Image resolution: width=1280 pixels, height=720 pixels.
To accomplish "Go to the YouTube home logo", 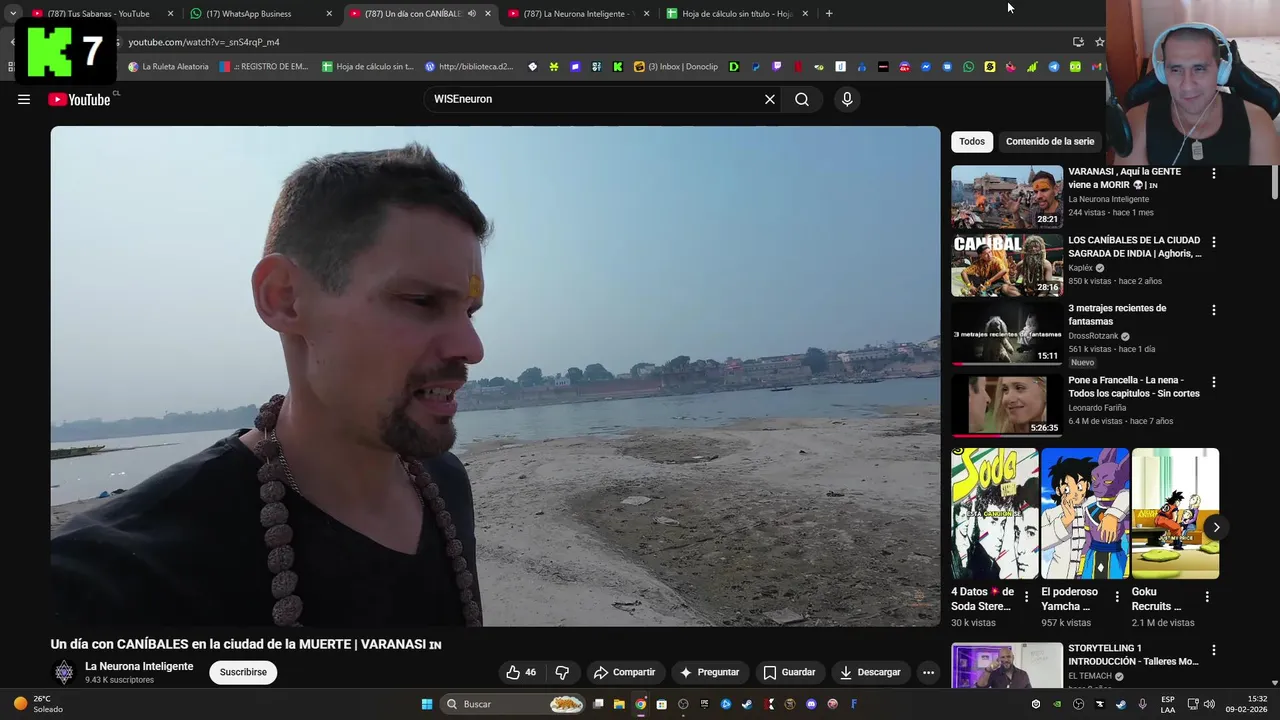I will pos(79,99).
